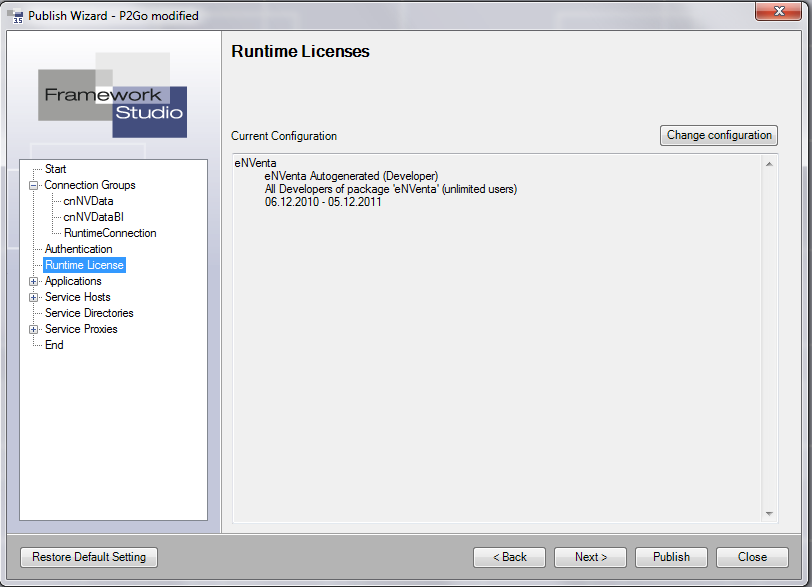Click the eNVenta package line

point(255,164)
